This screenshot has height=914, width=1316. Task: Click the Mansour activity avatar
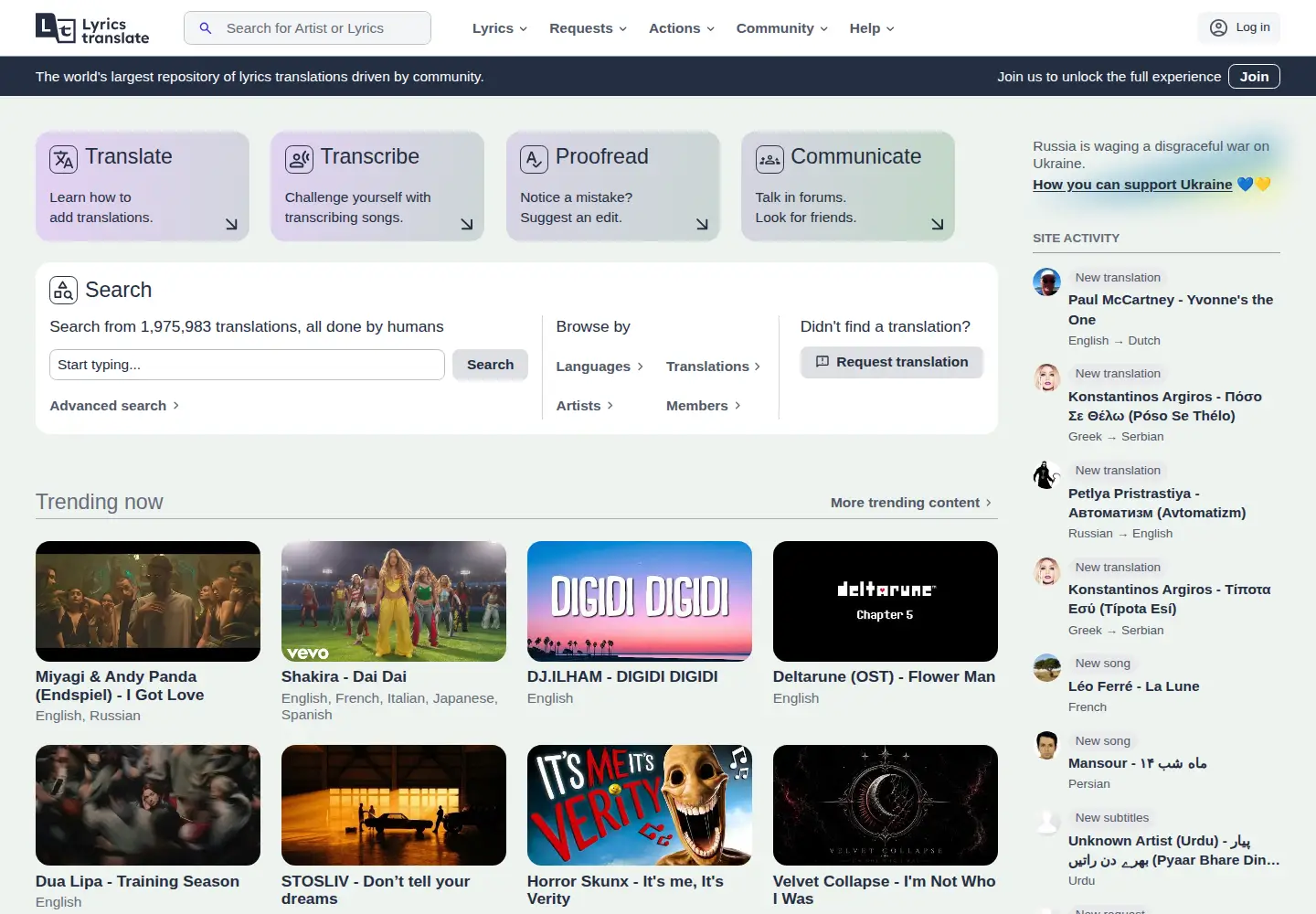click(1046, 745)
